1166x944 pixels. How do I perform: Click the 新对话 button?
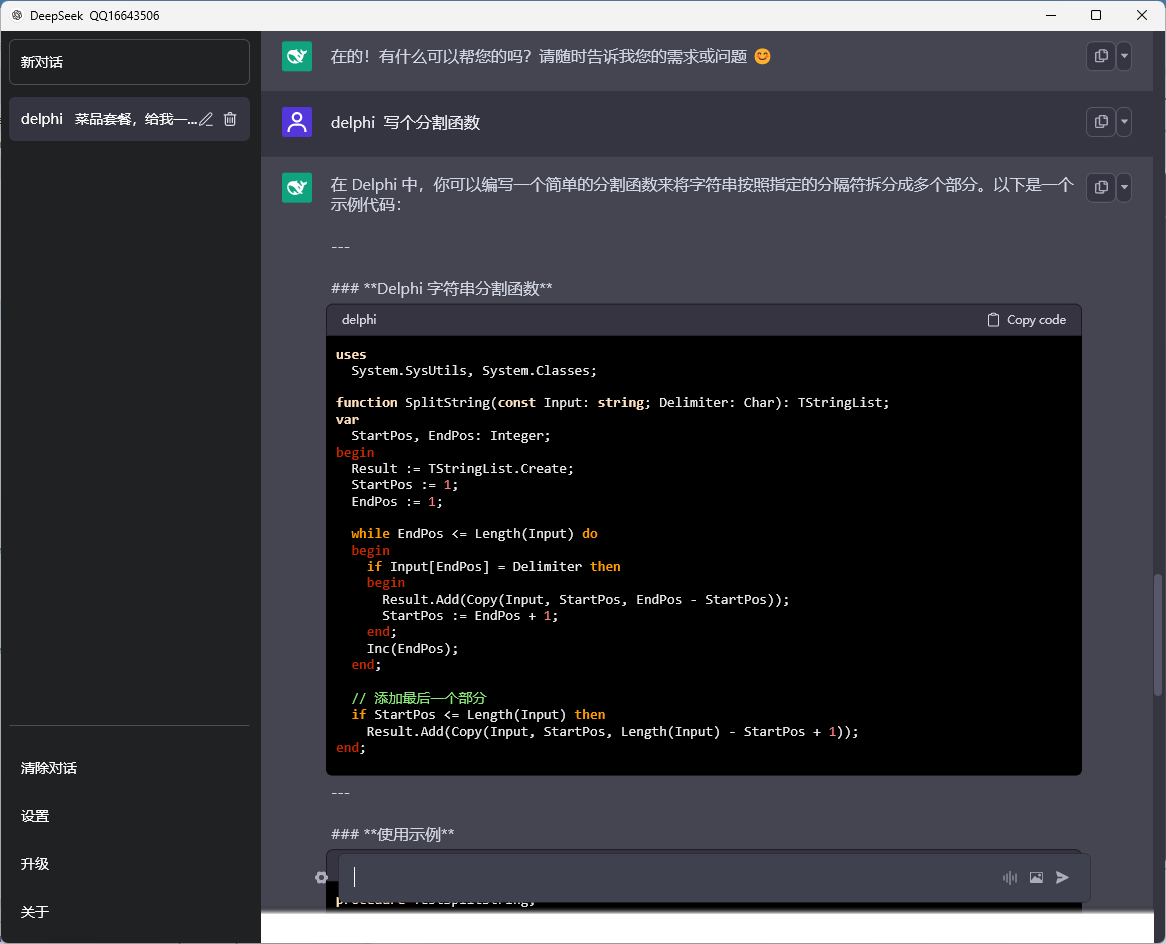click(129, 61)
